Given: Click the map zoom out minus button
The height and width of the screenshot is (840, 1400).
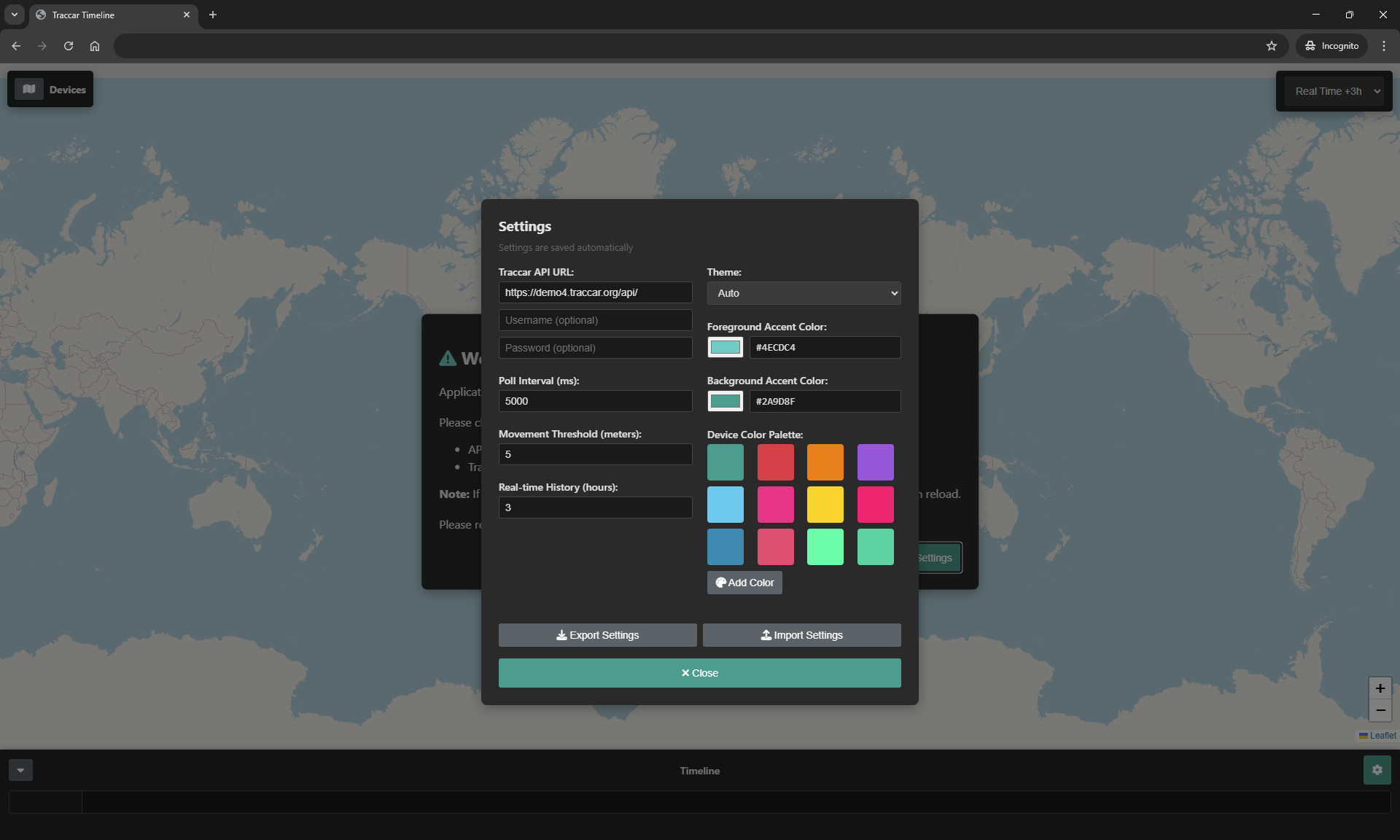Looking at the screenshot, I should [x=1380, y=710].
